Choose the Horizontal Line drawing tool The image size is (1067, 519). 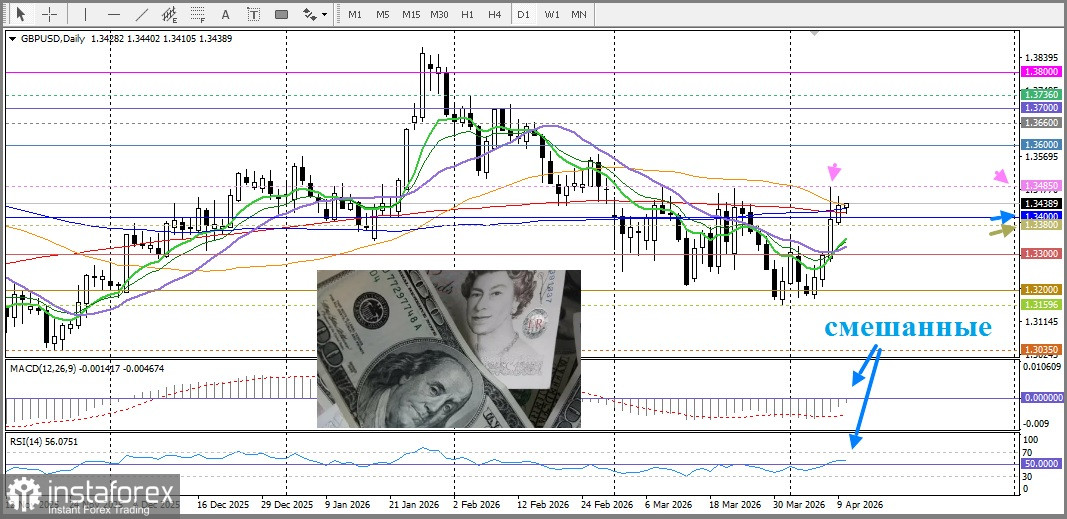click(114, 14)
